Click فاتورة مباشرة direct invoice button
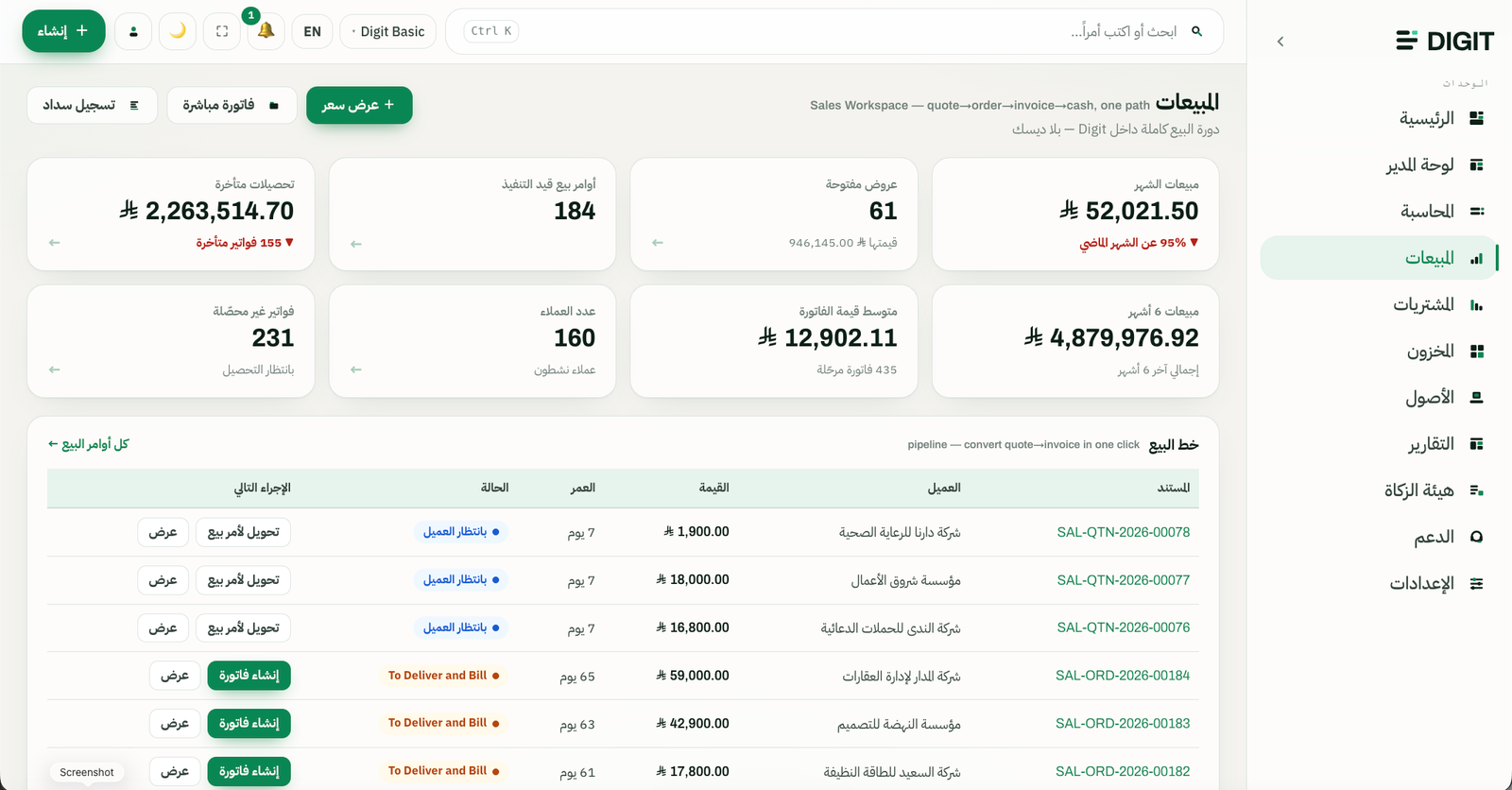 tap(232, 105)
